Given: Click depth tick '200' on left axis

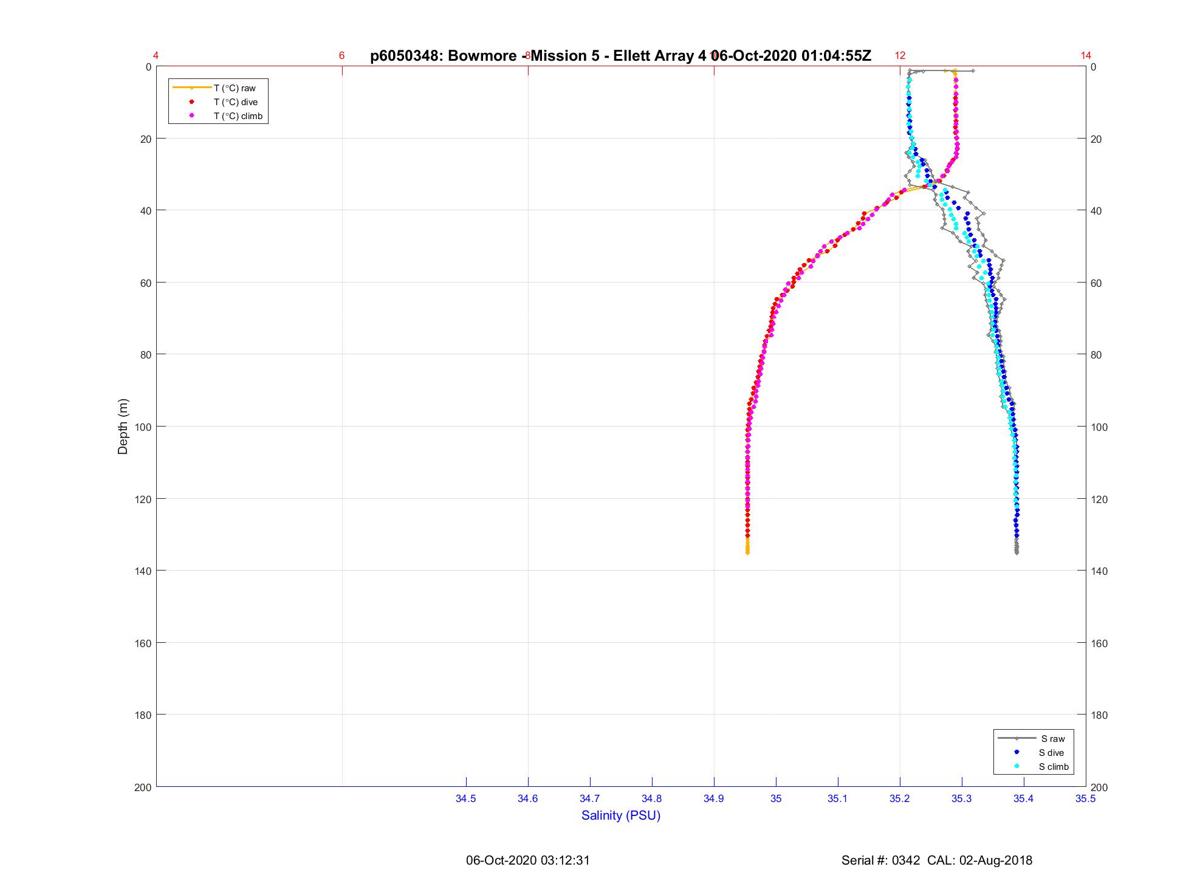Looking at the screenshot, I should point(142,787).
